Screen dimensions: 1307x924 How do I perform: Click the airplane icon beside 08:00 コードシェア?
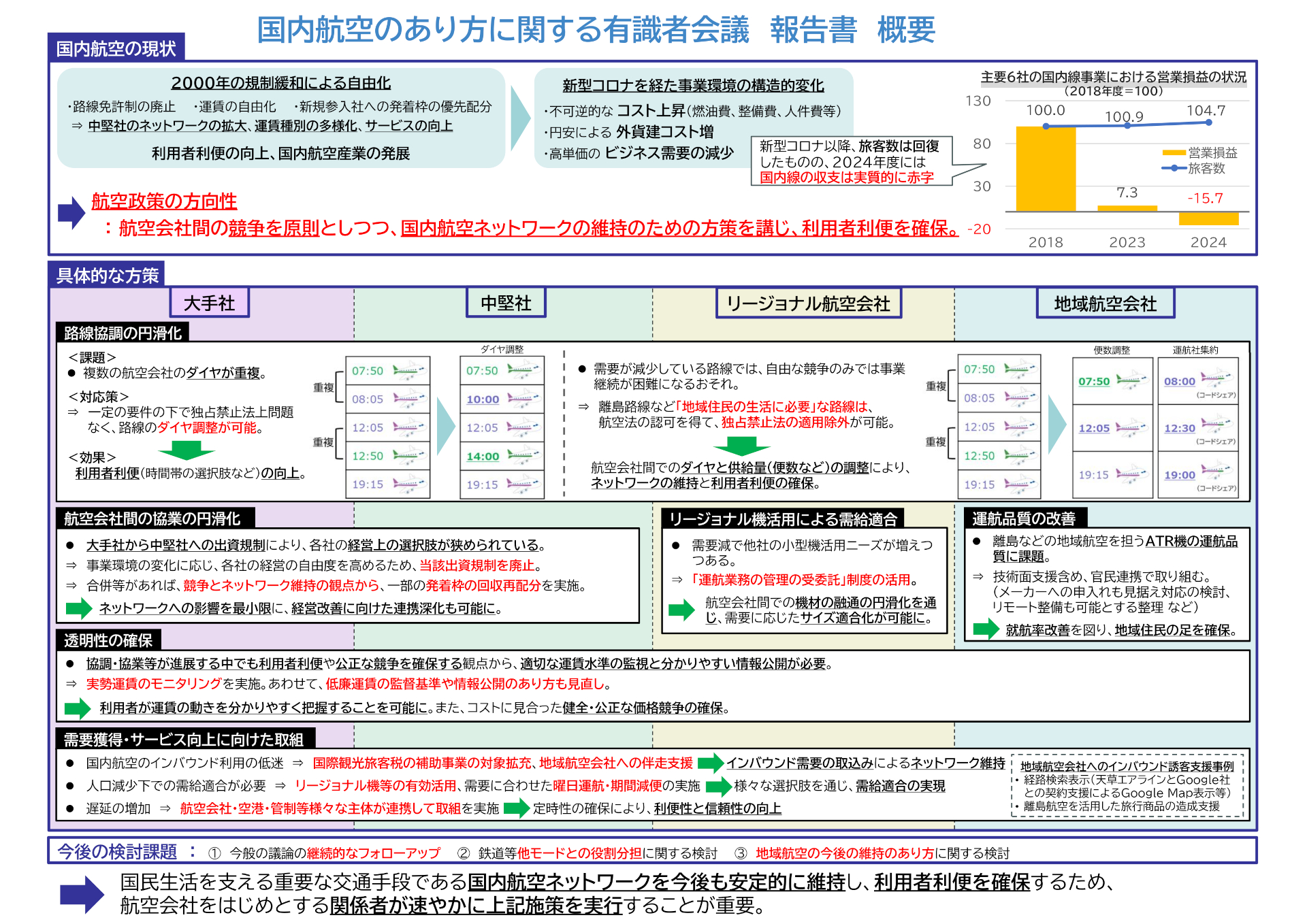[x=1216, y=377]
